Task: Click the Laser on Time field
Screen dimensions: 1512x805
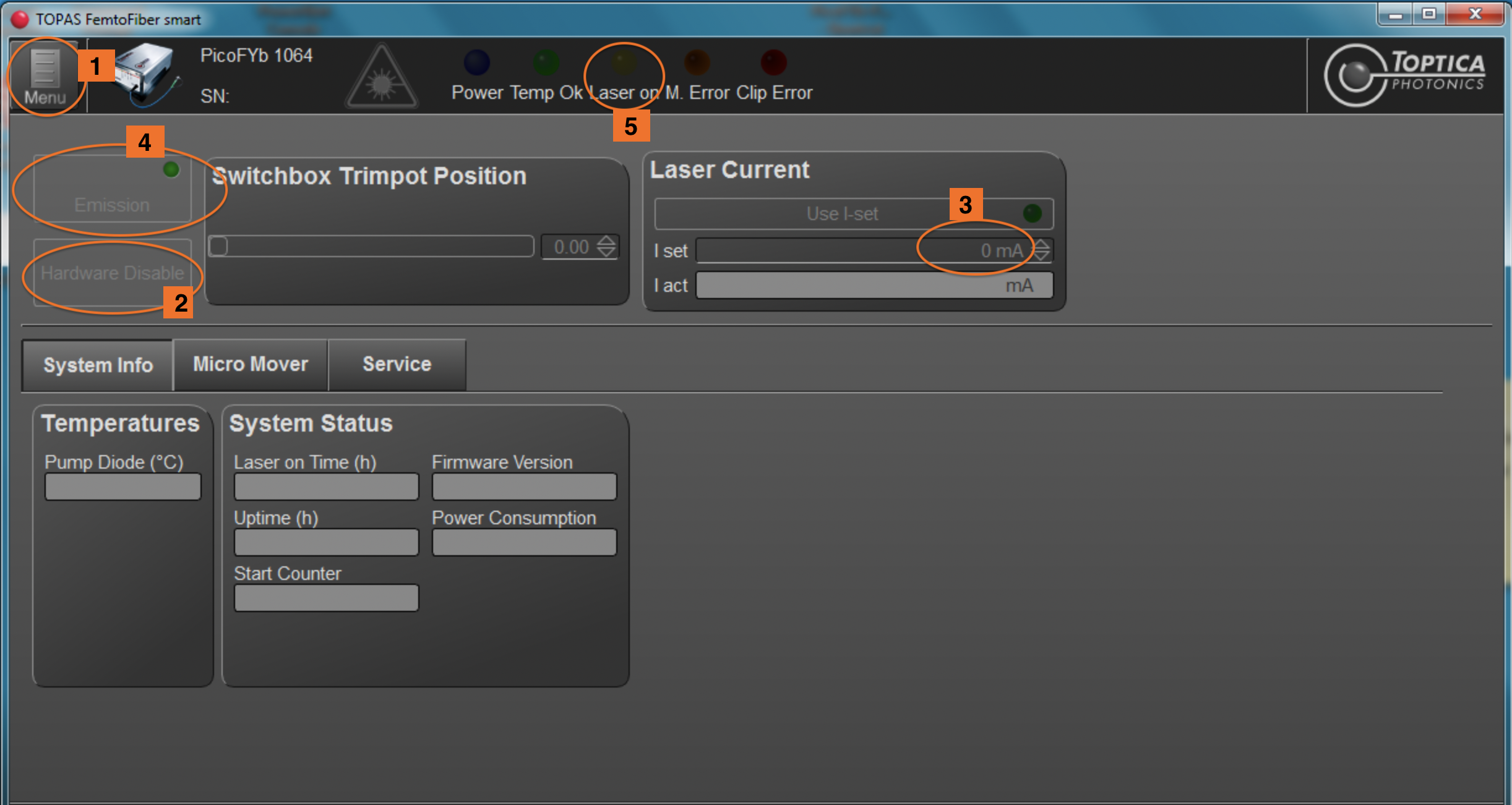Action: pyautogui.click(x=326, y=487)
